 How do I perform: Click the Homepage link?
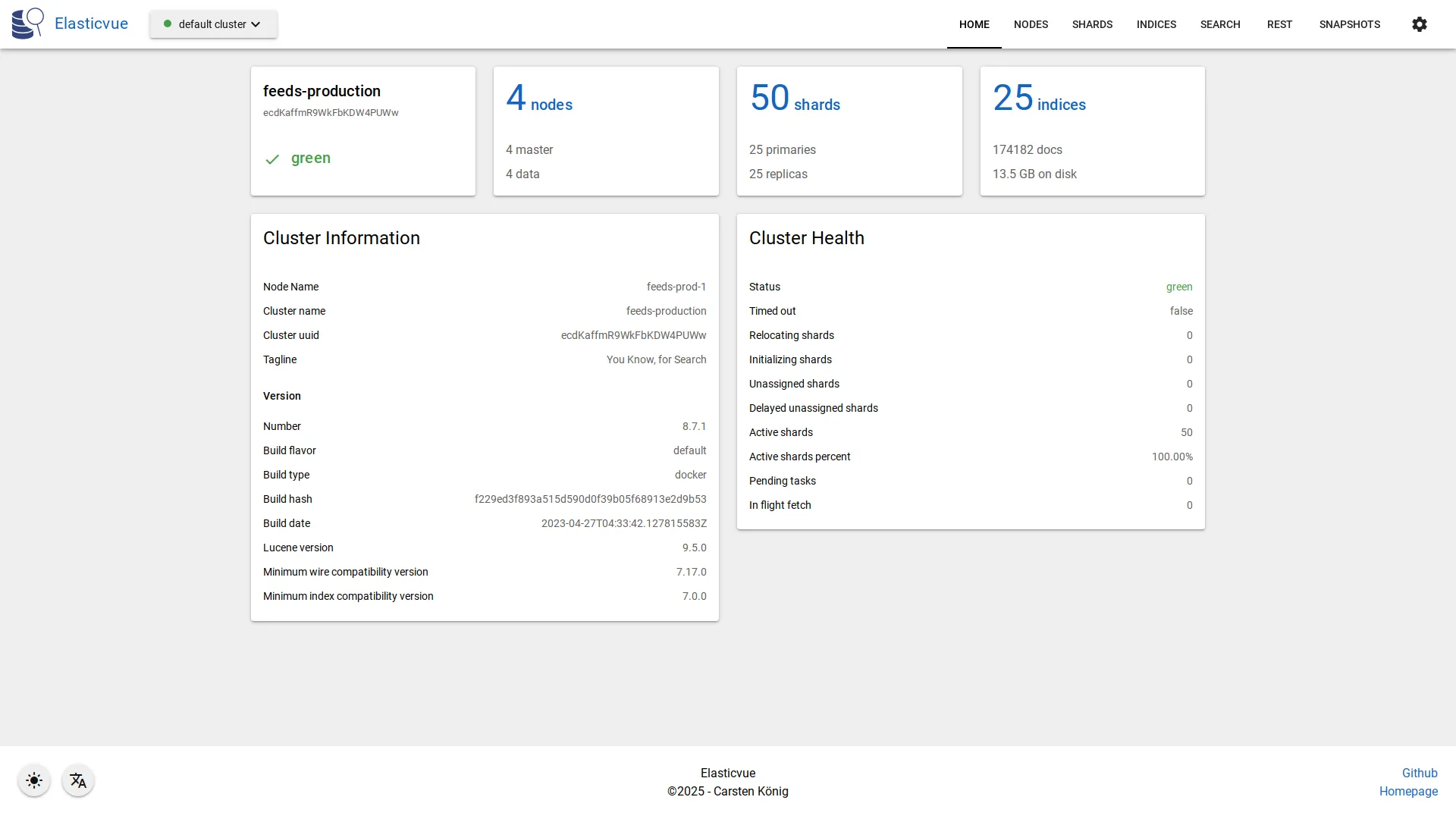[1408, 791]
